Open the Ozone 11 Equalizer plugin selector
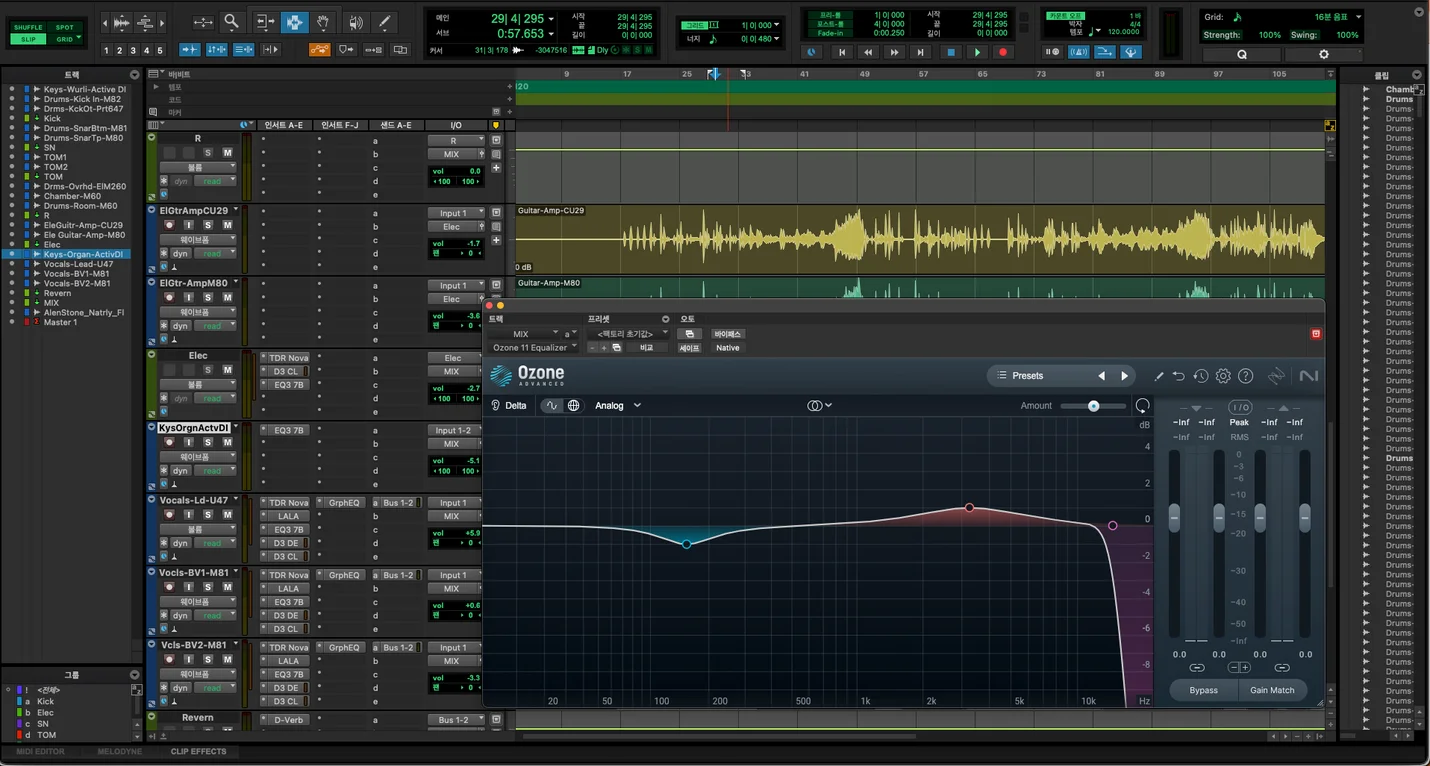The image size is (1430, 766). click(535, 348)
